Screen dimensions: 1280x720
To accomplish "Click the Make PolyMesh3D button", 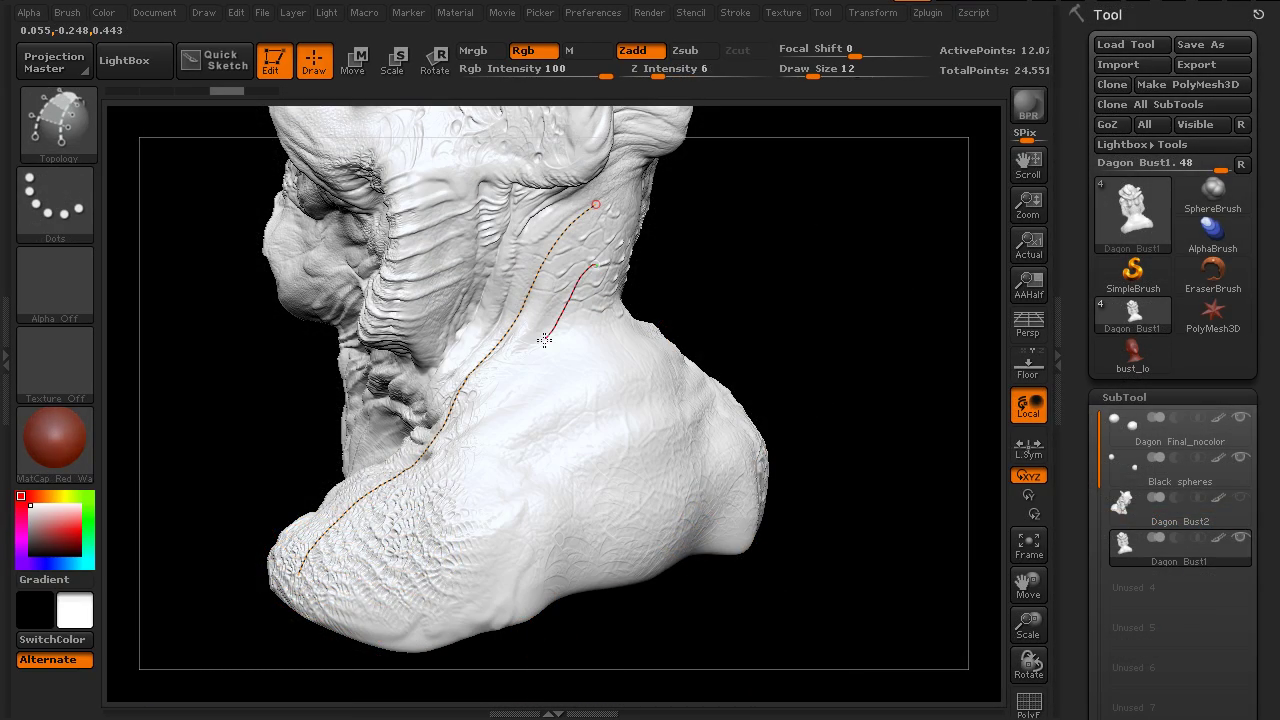I will click(x=1187, y=85).
